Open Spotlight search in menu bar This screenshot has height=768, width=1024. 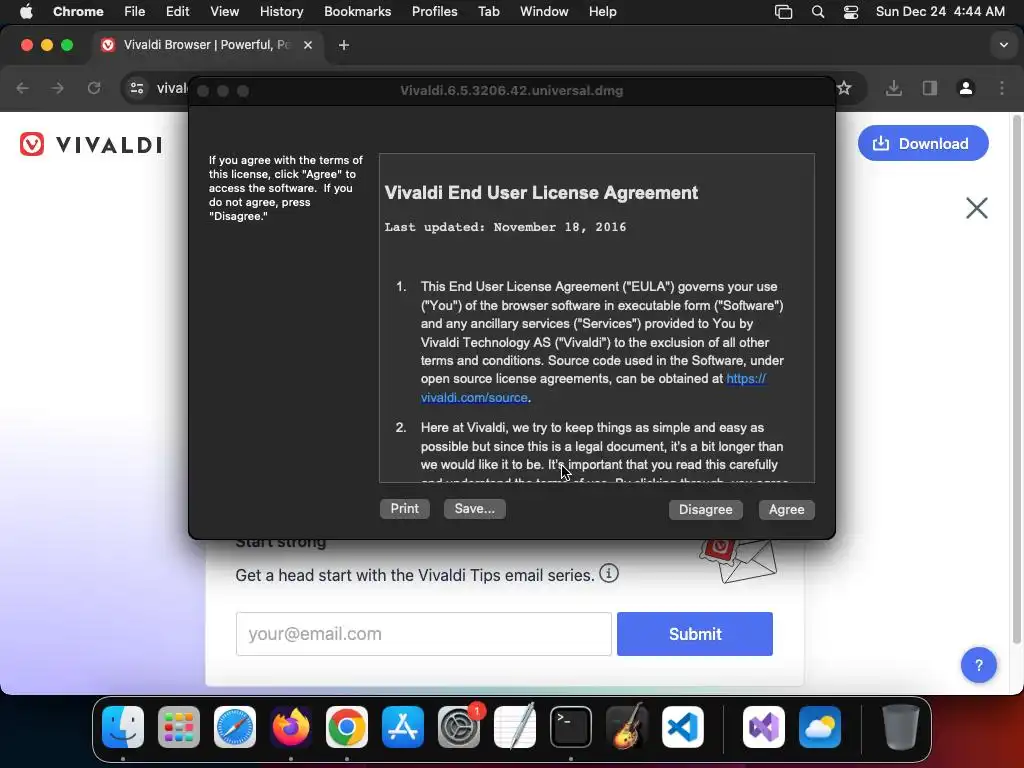click(x=818, y=12)
